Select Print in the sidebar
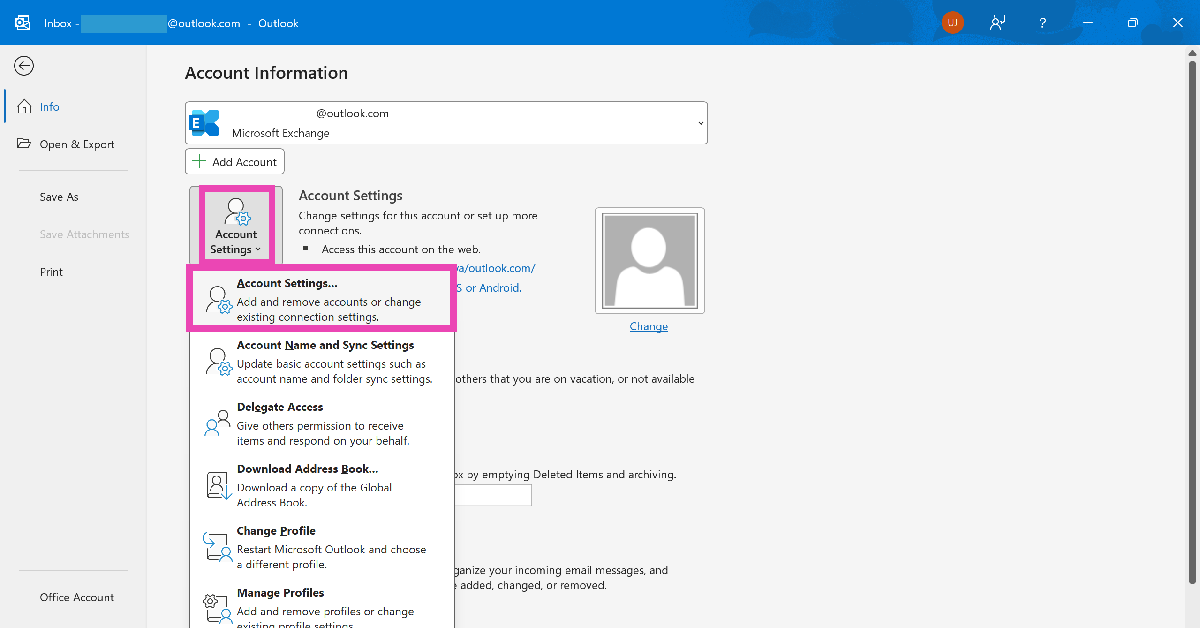Screen dimensions: 1200x628 tap(51, 272)
